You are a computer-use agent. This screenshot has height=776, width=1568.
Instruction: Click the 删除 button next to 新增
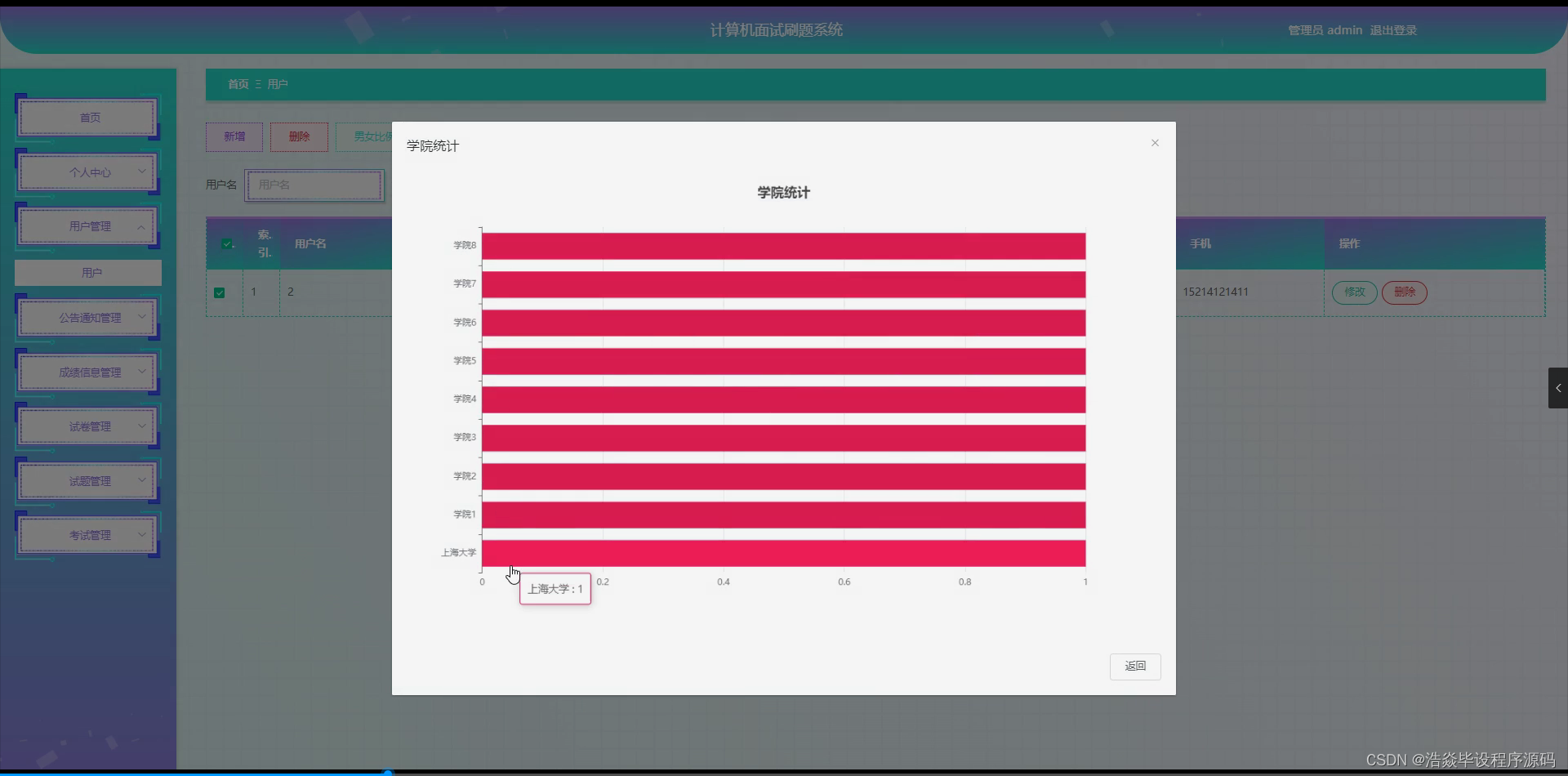[x=299, y=136]
